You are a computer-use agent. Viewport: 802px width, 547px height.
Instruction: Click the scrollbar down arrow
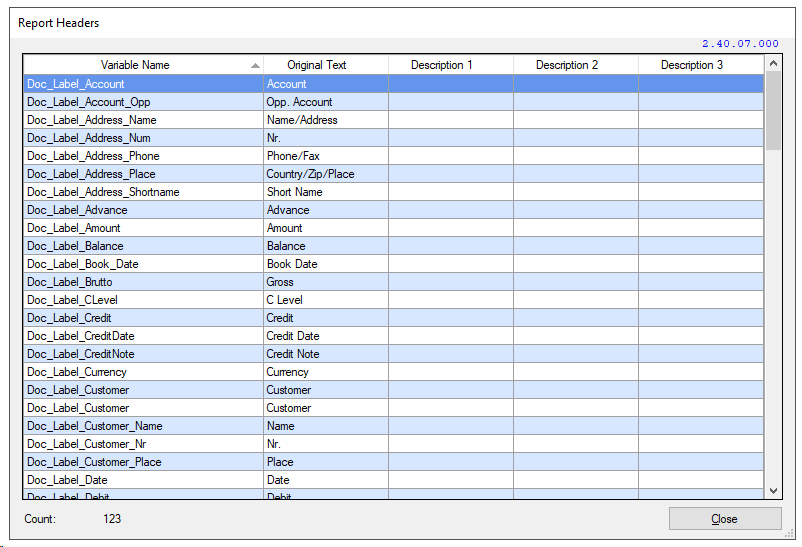pos(773,490)
